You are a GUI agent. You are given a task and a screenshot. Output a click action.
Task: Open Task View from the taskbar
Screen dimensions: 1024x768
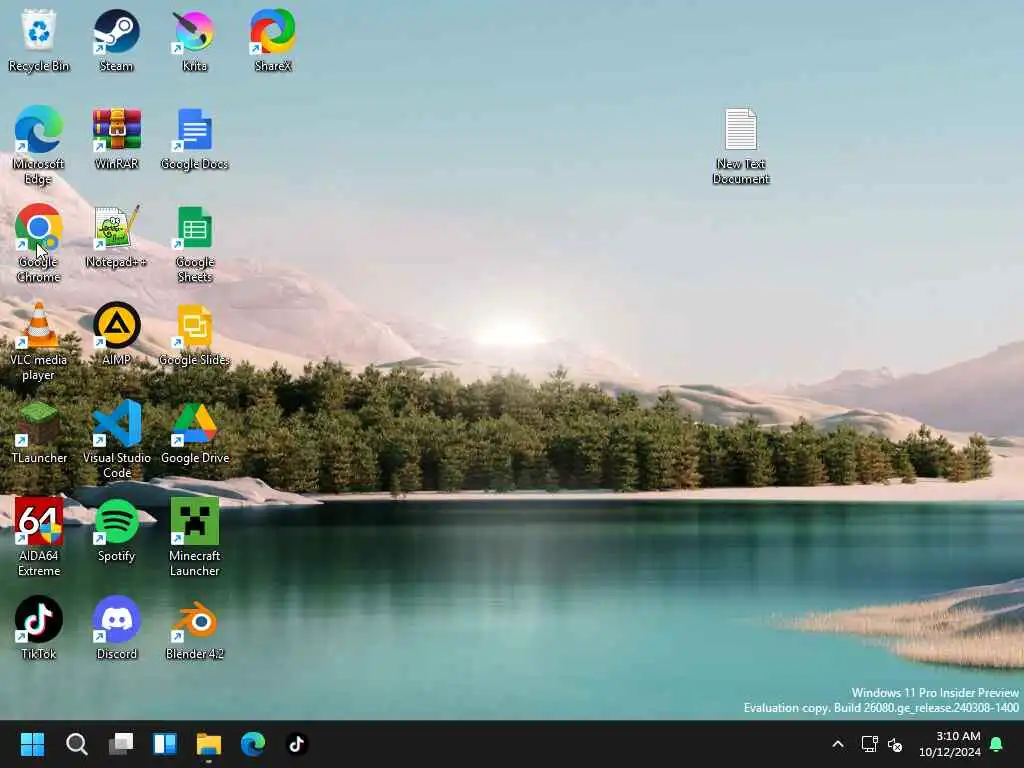121,744
